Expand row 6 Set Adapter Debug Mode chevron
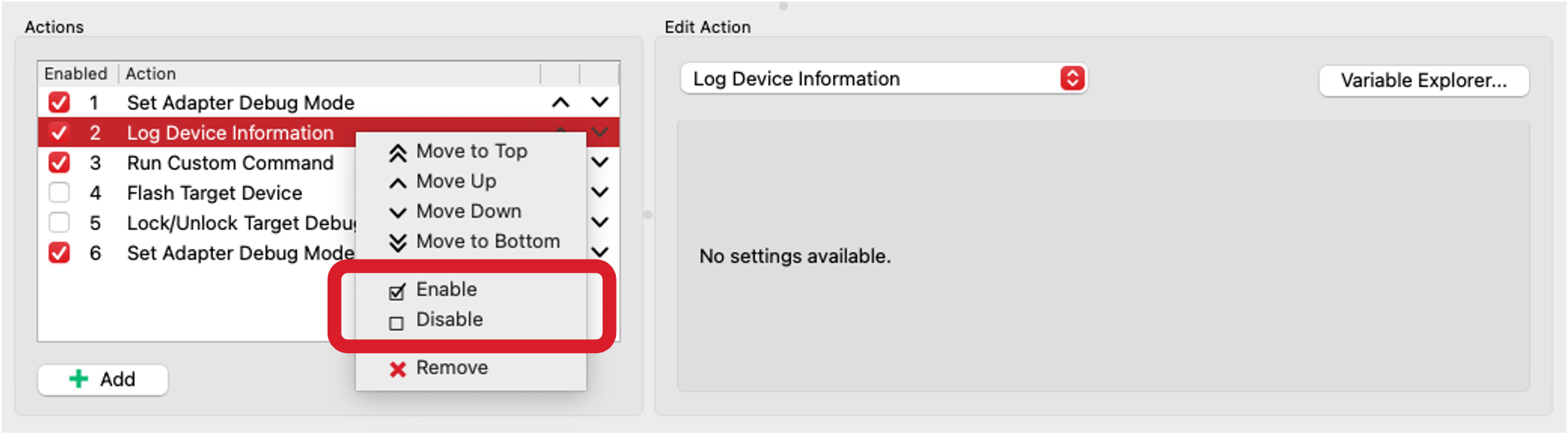 pos(599,252)
